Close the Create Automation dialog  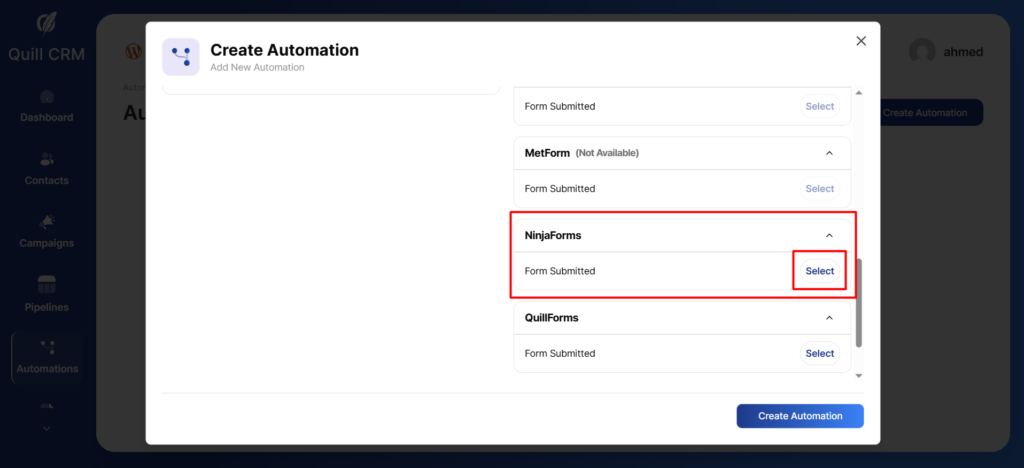(x=861, y=41)
